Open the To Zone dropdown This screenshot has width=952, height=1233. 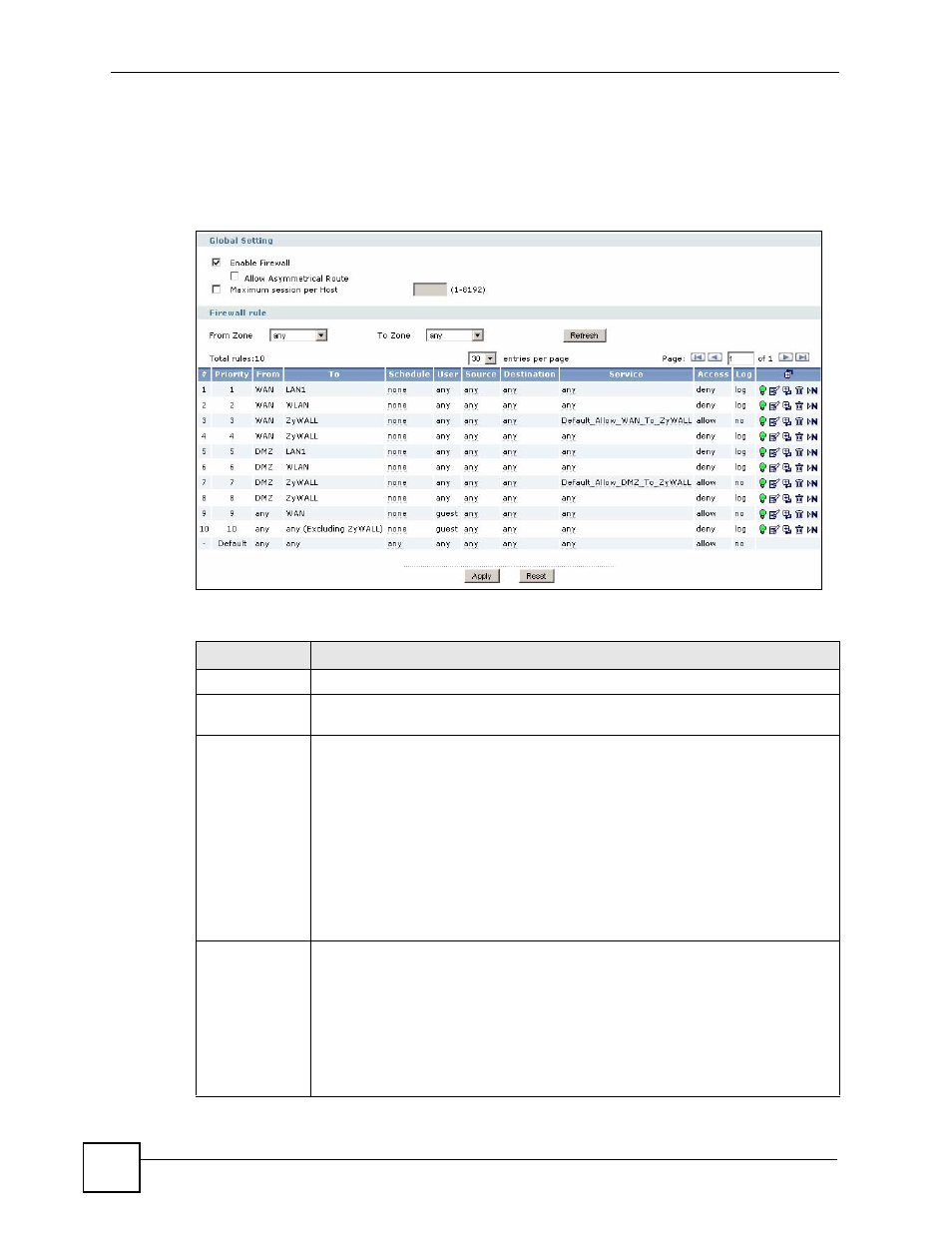(455, 335)
